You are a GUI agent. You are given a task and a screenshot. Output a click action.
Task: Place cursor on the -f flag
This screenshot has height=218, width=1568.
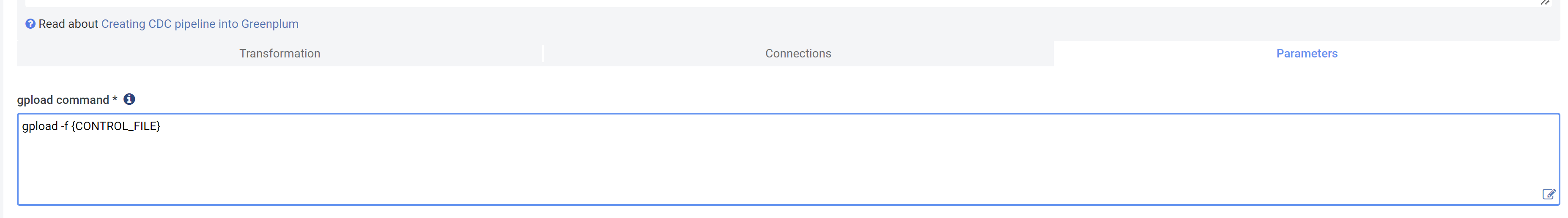[x=64, y=126]
